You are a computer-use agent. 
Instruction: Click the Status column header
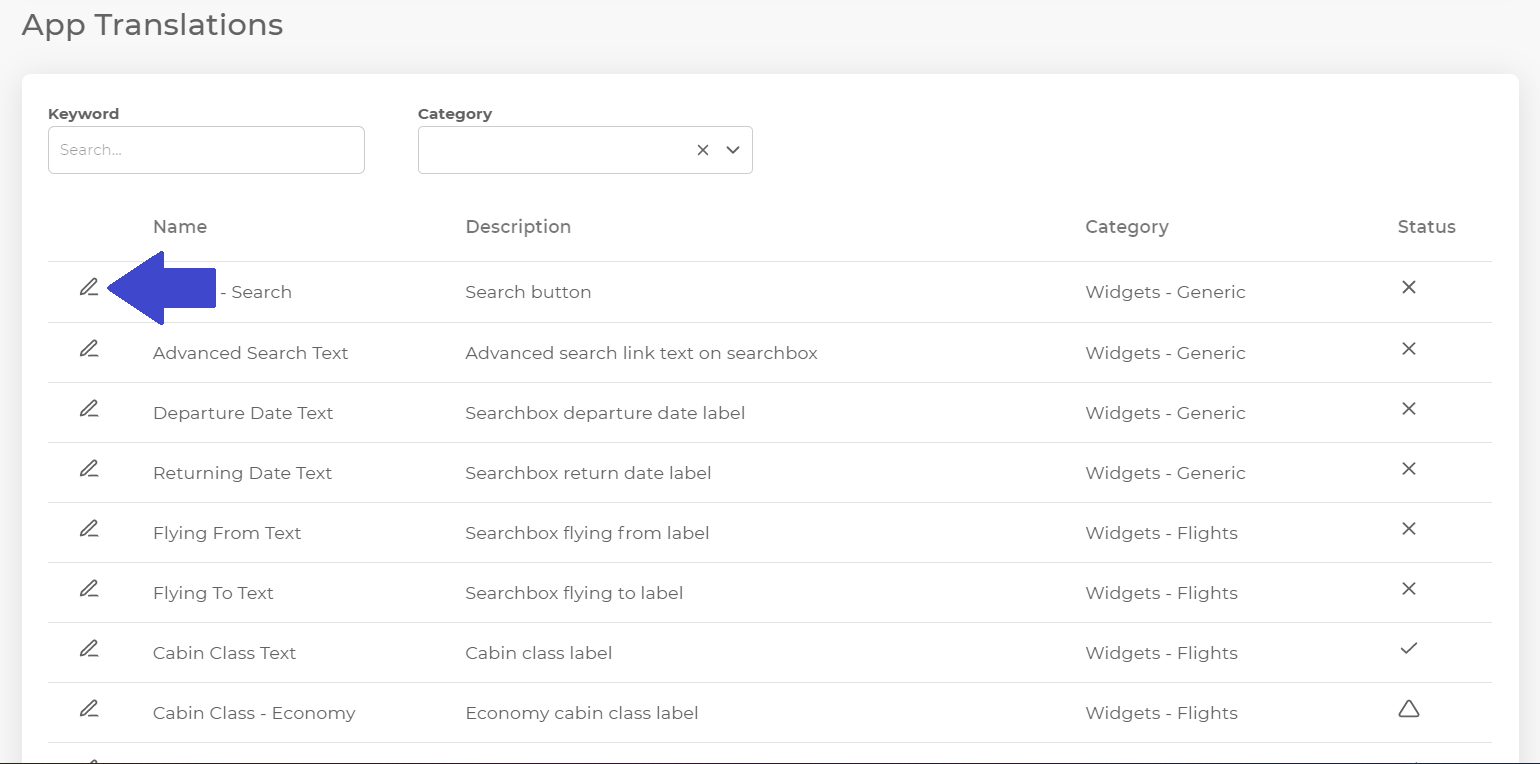coord(1426,227)
